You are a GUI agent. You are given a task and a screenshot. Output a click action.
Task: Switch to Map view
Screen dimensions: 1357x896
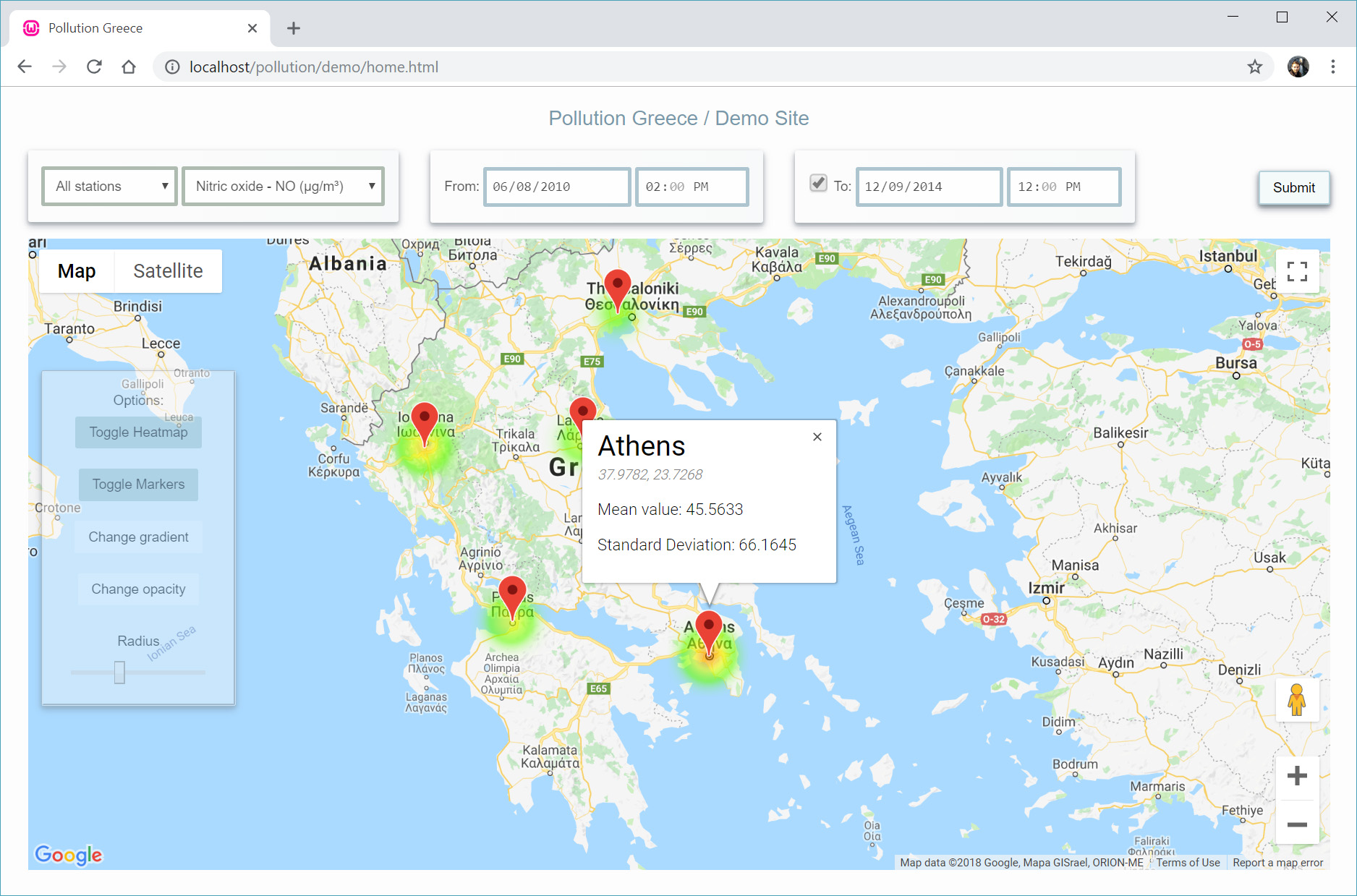coord(77,271)
